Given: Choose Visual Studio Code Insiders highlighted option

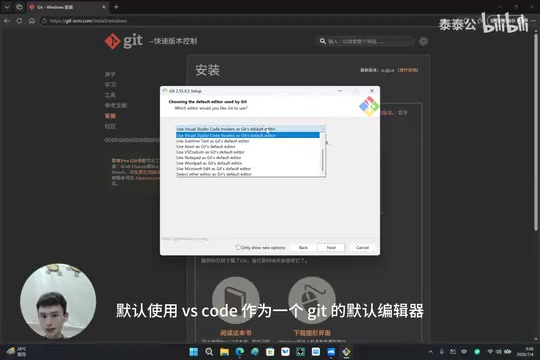Looking at the screenshot, I should pos(248,135).
